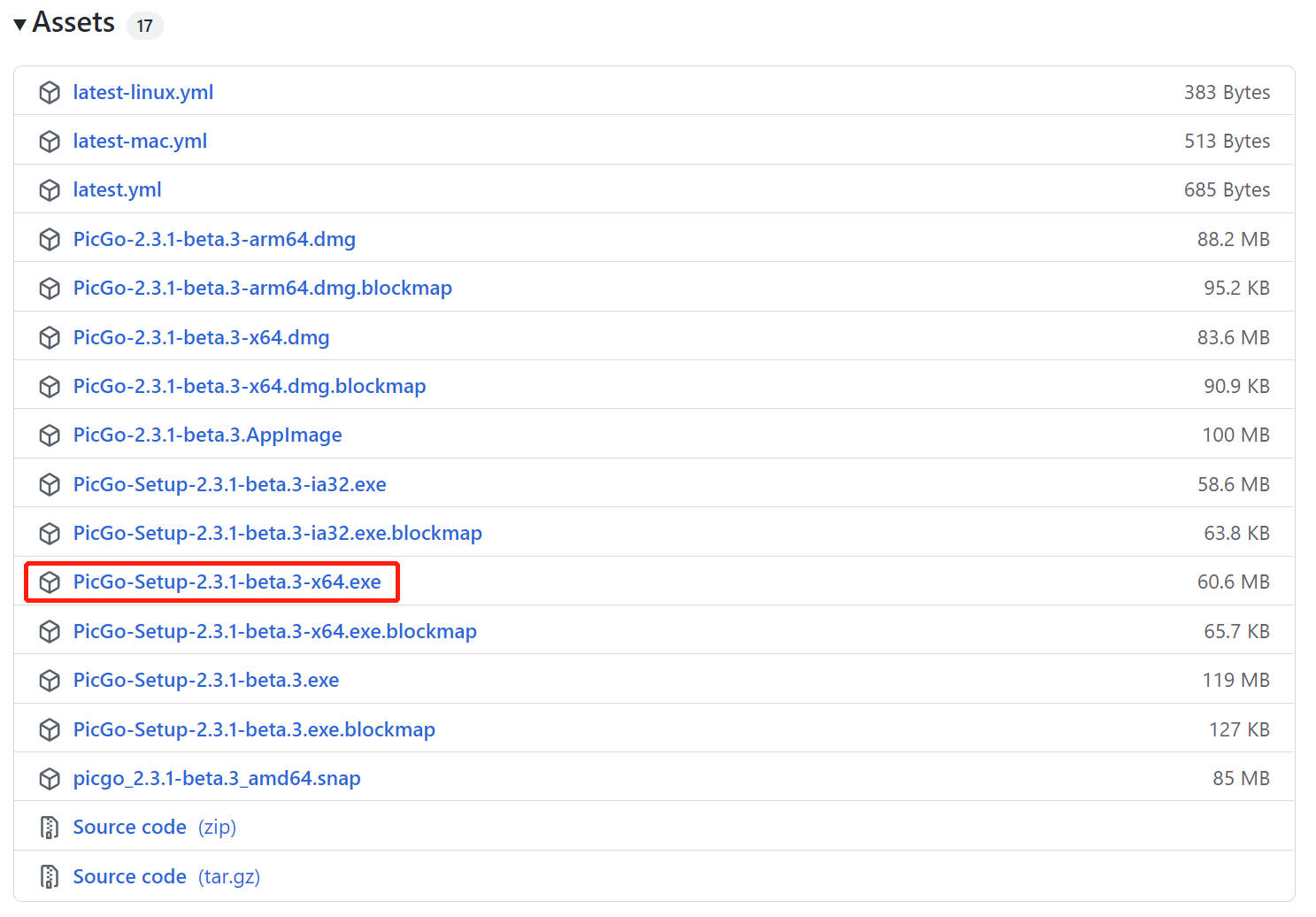Download PicGo-Setup-2.3.1-beta.3-ia32.exe
1316x917 pixels.
[229, 484]
